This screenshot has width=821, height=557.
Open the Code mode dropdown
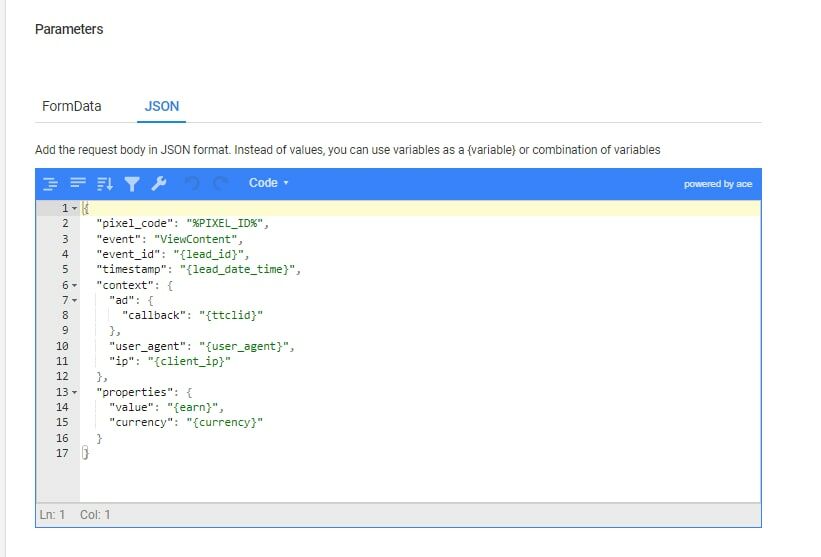269,183
